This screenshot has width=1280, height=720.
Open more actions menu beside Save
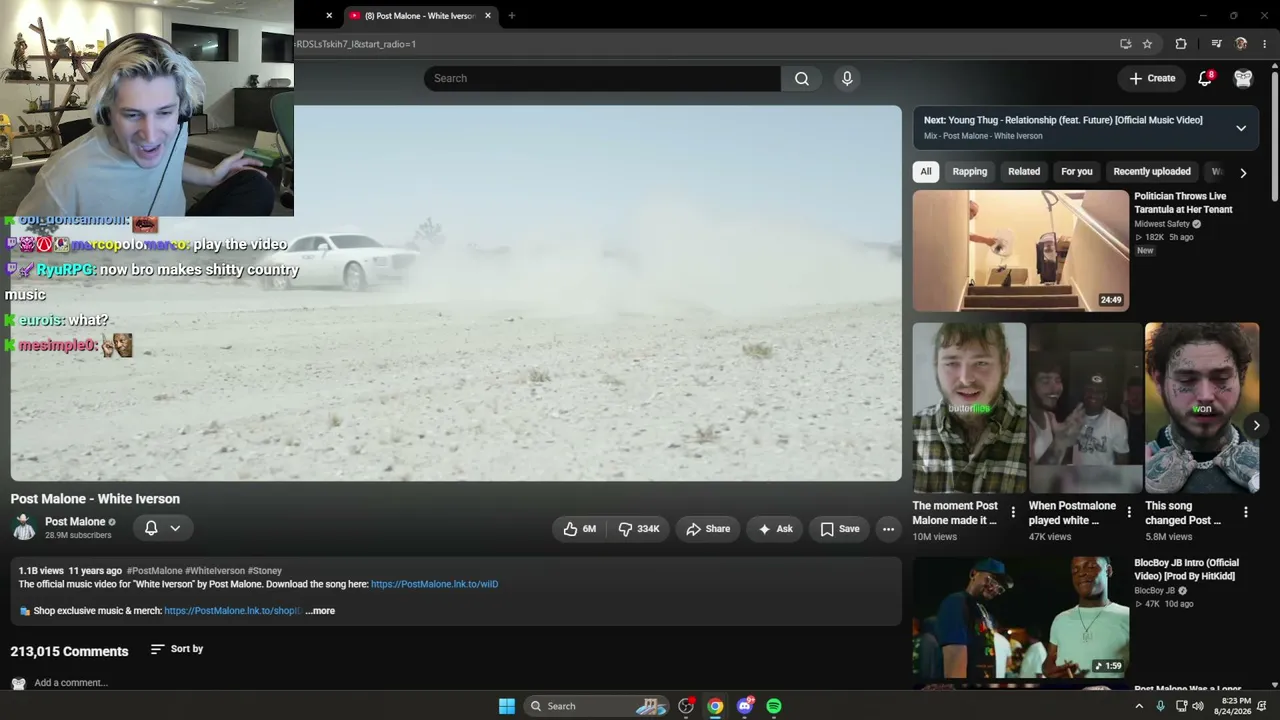(x=888, y=529)
